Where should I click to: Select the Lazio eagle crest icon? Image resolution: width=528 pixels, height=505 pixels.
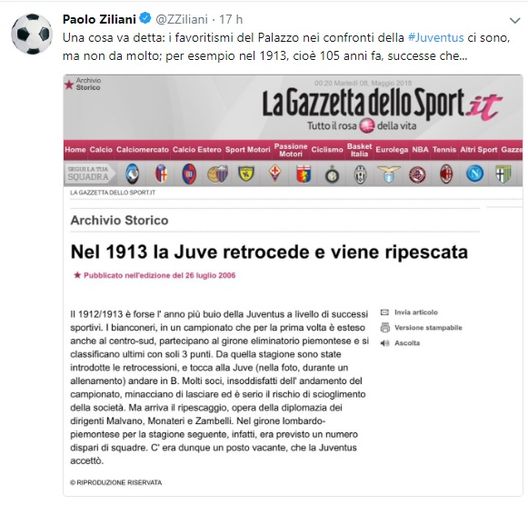click(389, 174)
